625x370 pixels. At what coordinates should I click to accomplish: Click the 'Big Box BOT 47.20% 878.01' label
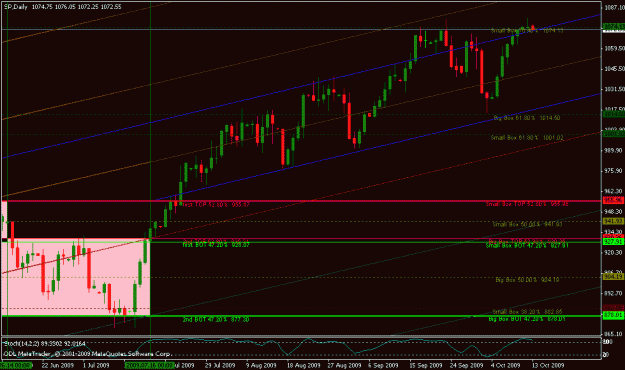tap(527, 319)
